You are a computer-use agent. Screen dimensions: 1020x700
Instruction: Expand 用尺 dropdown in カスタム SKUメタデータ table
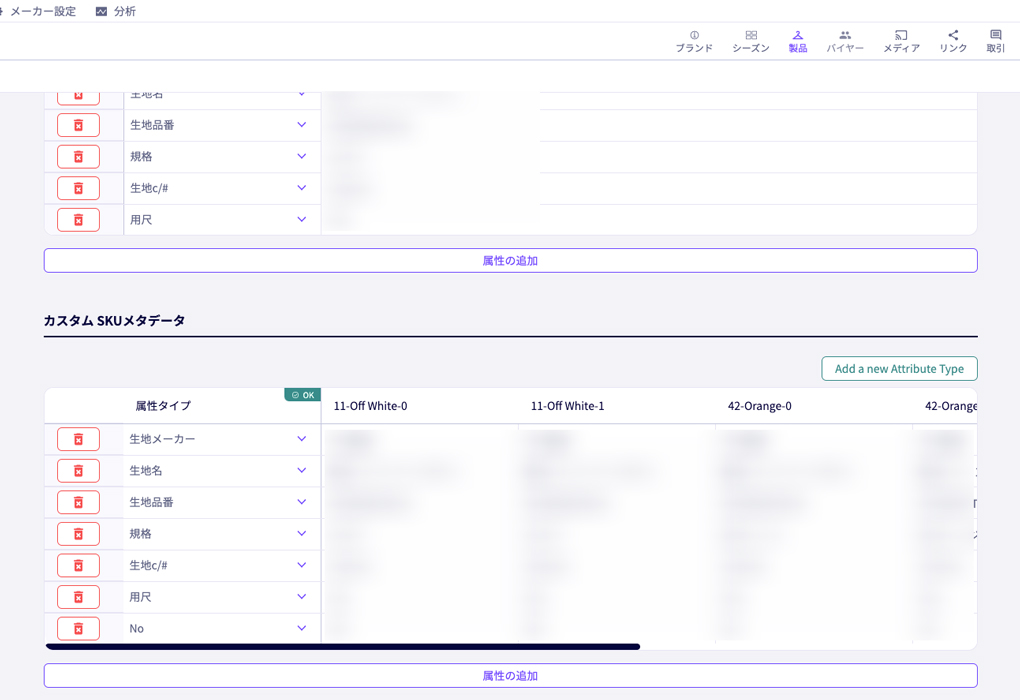point(302,596)
